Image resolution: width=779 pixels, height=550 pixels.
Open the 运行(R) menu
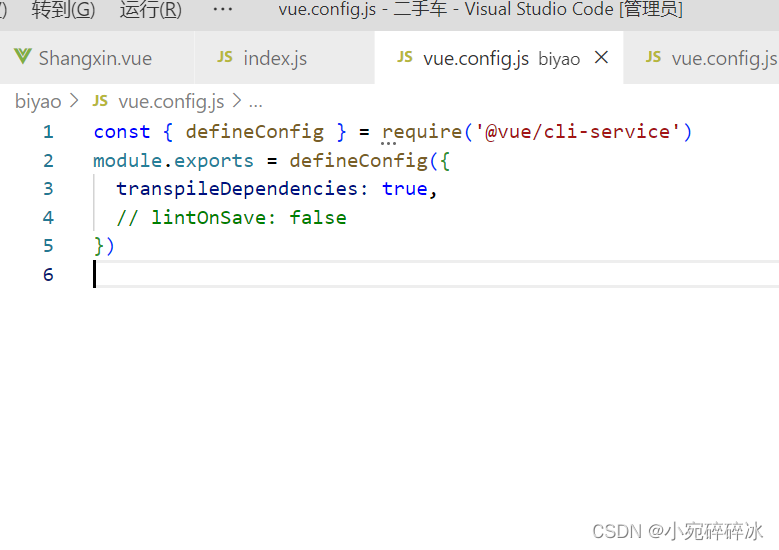coord(151,9)
